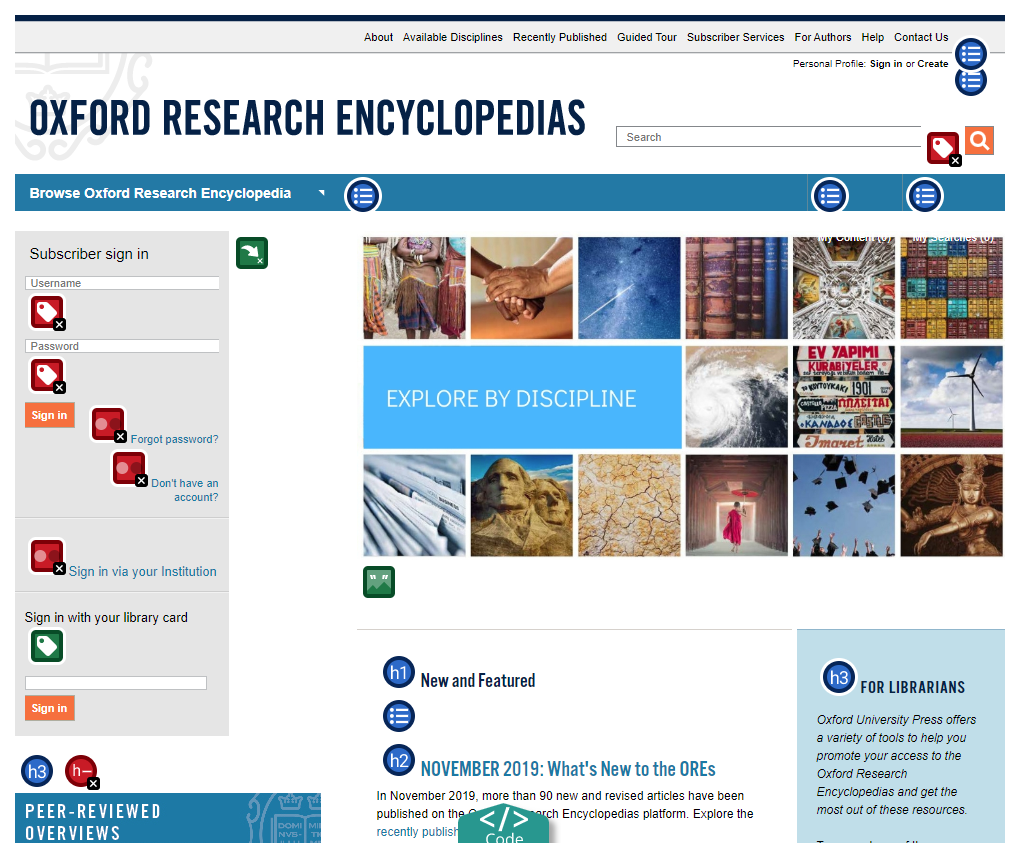Click the Don't have an account? link
Image resolution: width=1023 pixels, height=843 pixels.
tap(185, 490)
